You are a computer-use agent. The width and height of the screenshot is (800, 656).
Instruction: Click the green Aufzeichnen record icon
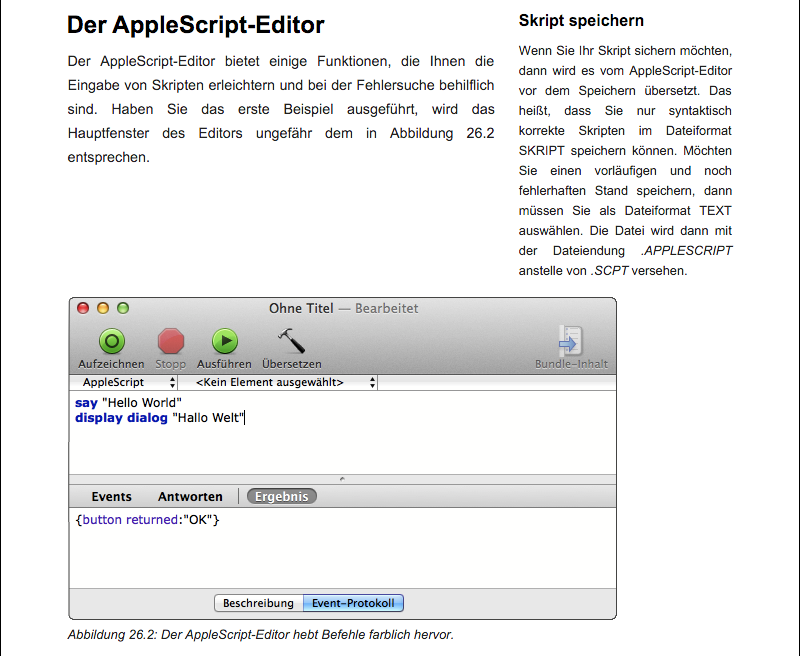[112, 341]
